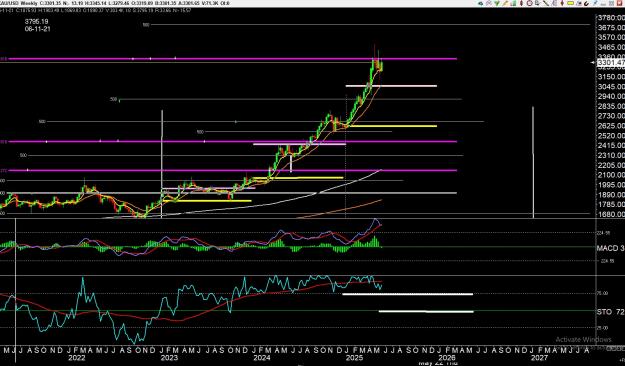Screen dimensions: 625x366
Task: Click the 2024 year label on time axis
Action: 262,358
